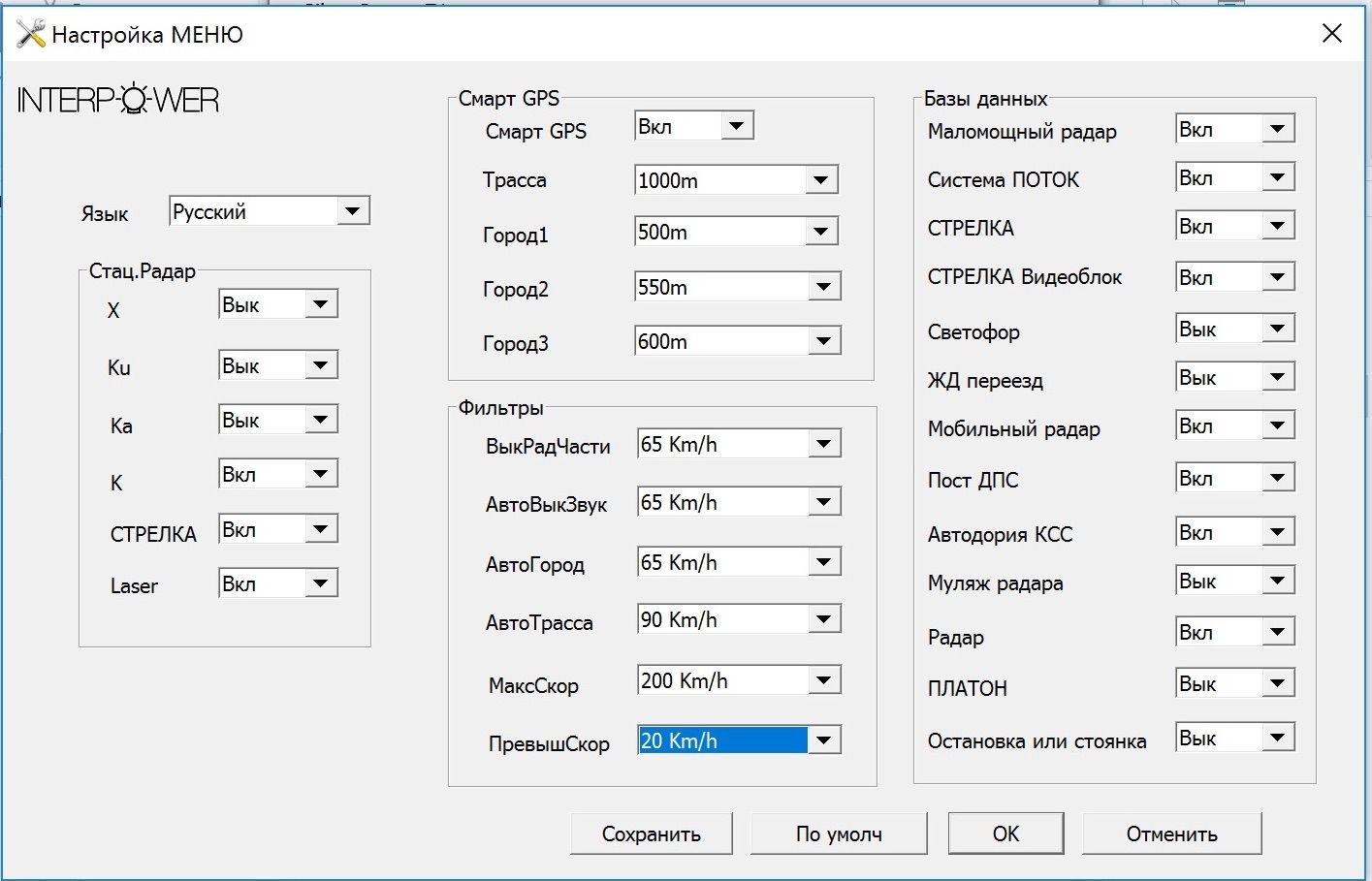Toggle the ПЛАТОН database setting
Image resolution: width=1372 pixels, height=881 pixels.
click(x=1277, y=683)
